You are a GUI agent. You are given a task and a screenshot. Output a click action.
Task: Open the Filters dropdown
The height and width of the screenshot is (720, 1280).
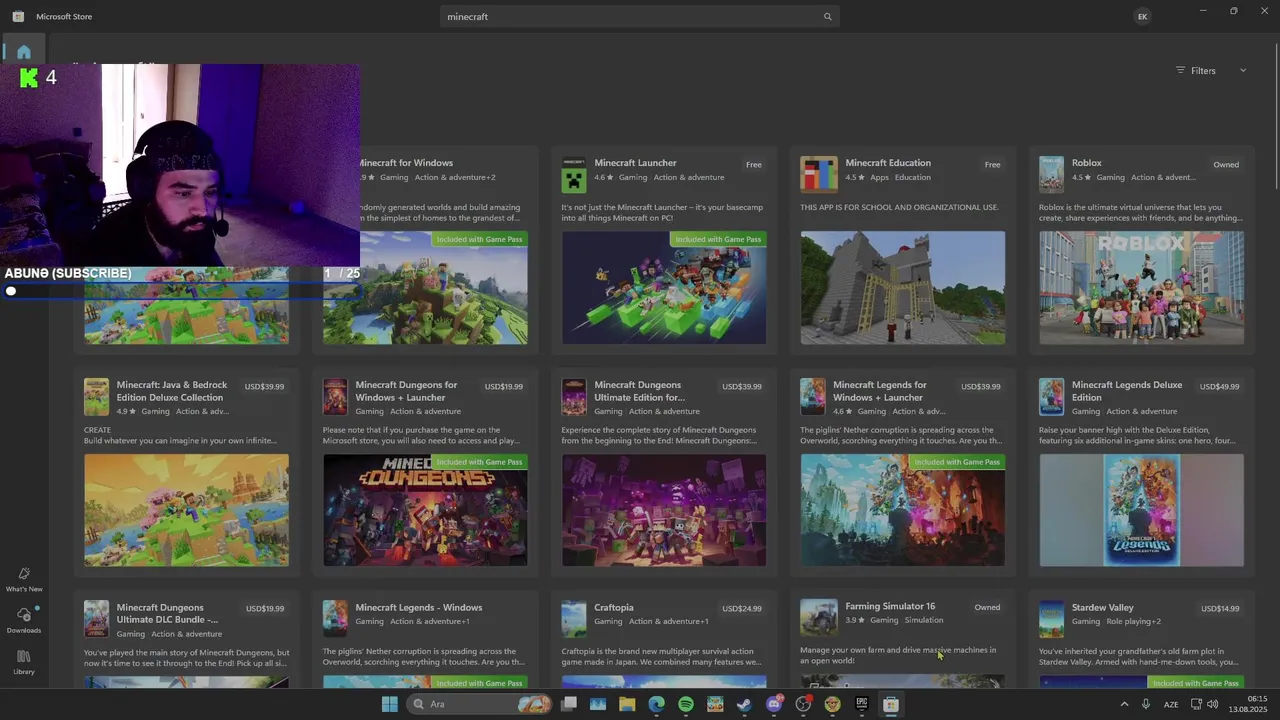[1211, 71]
